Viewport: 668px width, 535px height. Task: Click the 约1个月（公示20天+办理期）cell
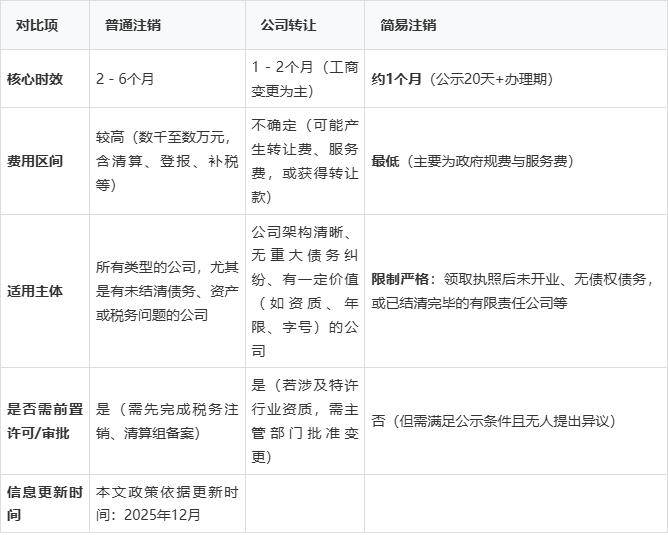point(516,79)
